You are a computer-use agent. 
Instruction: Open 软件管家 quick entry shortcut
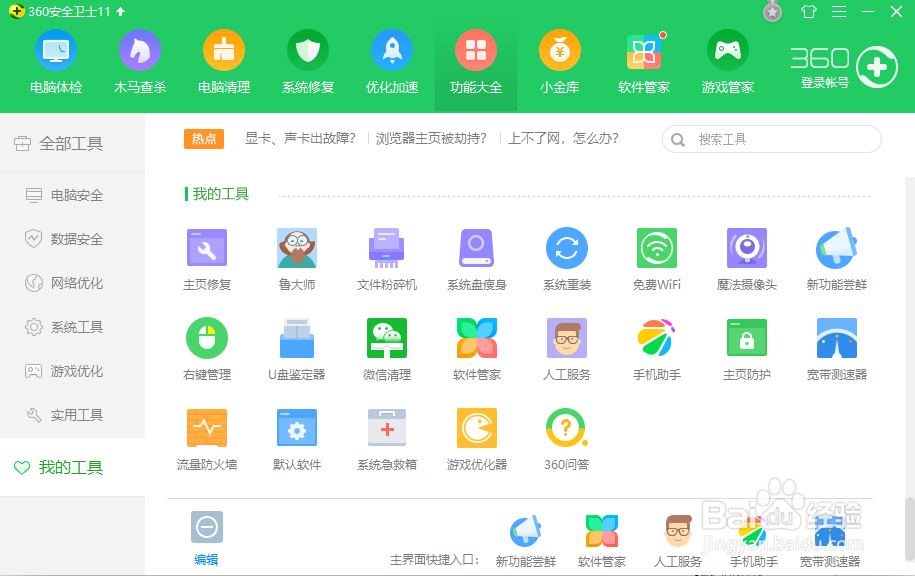pyautogui.click(x=602, y=542)
